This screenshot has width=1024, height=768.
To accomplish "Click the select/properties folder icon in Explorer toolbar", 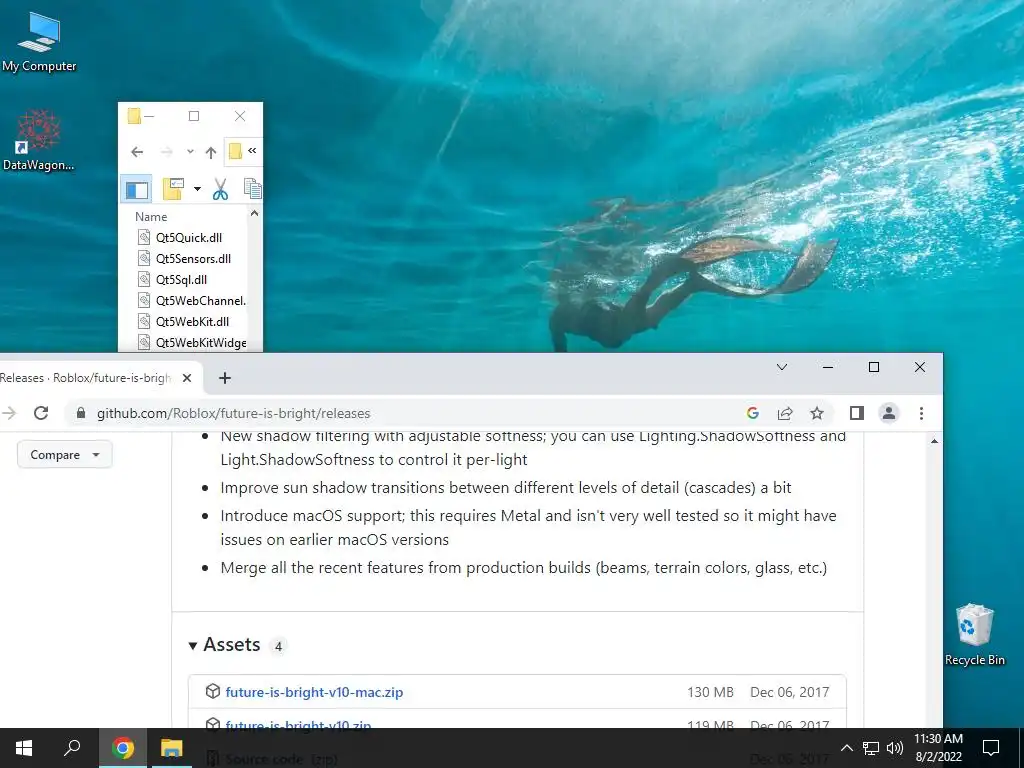I will [173, 189].
